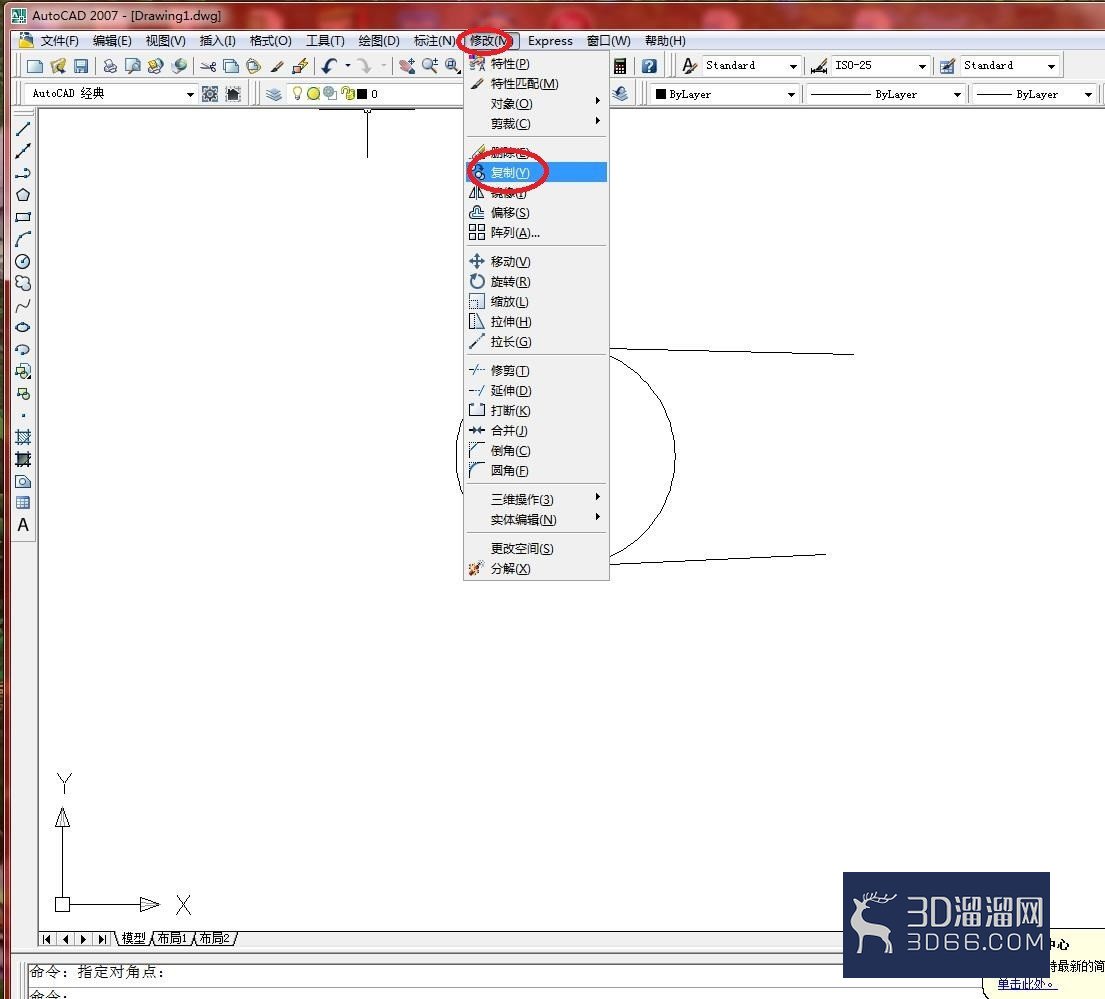1105x999 pixels.
Task: Select the Arc tool
Action: coord(23,240)
